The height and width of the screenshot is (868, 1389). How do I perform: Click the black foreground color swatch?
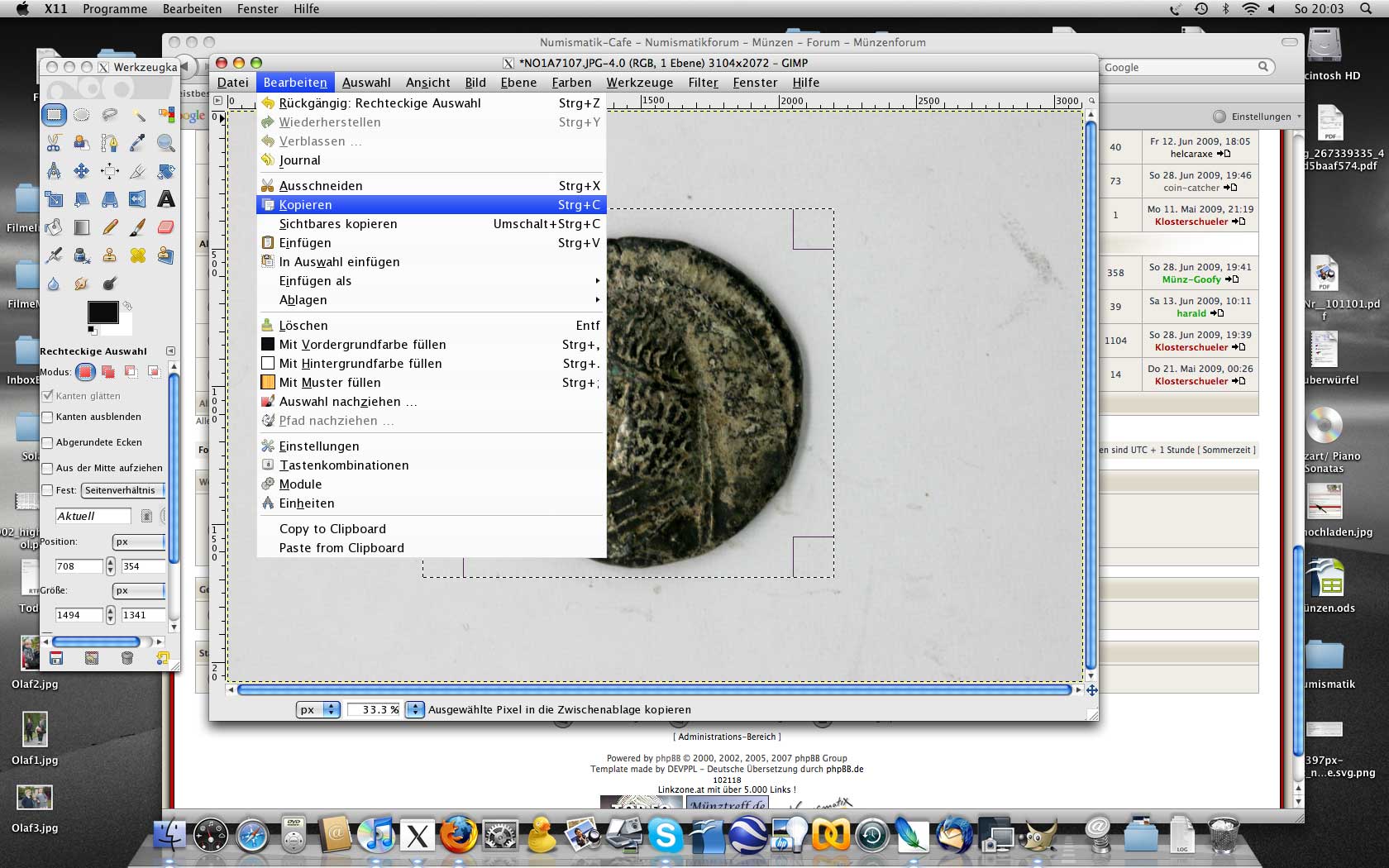(x=103, y=312)
